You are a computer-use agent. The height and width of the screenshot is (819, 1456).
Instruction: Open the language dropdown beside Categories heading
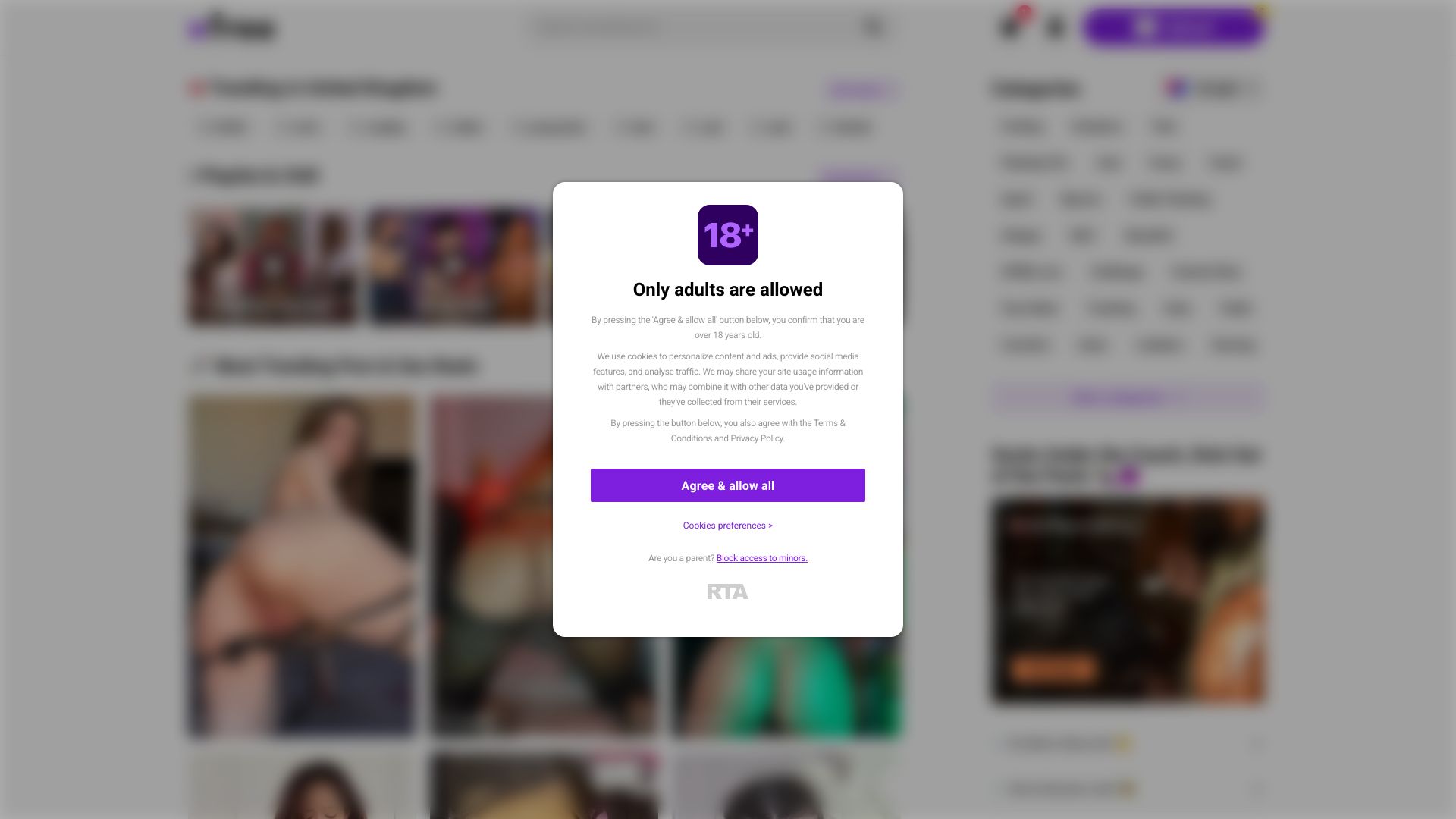coord(1214,89)
